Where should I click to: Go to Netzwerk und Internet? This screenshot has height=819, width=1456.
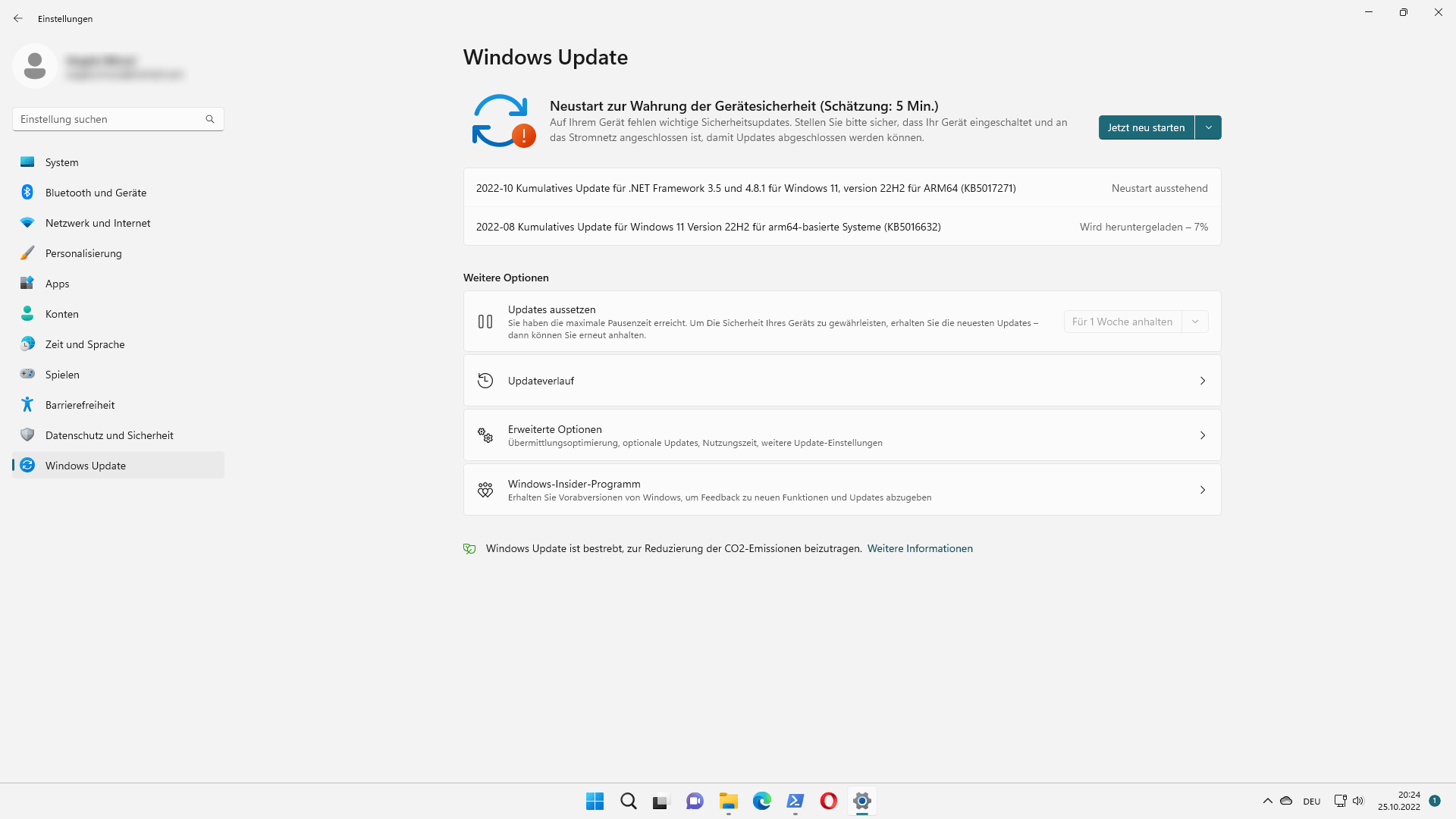pos(118,223)
